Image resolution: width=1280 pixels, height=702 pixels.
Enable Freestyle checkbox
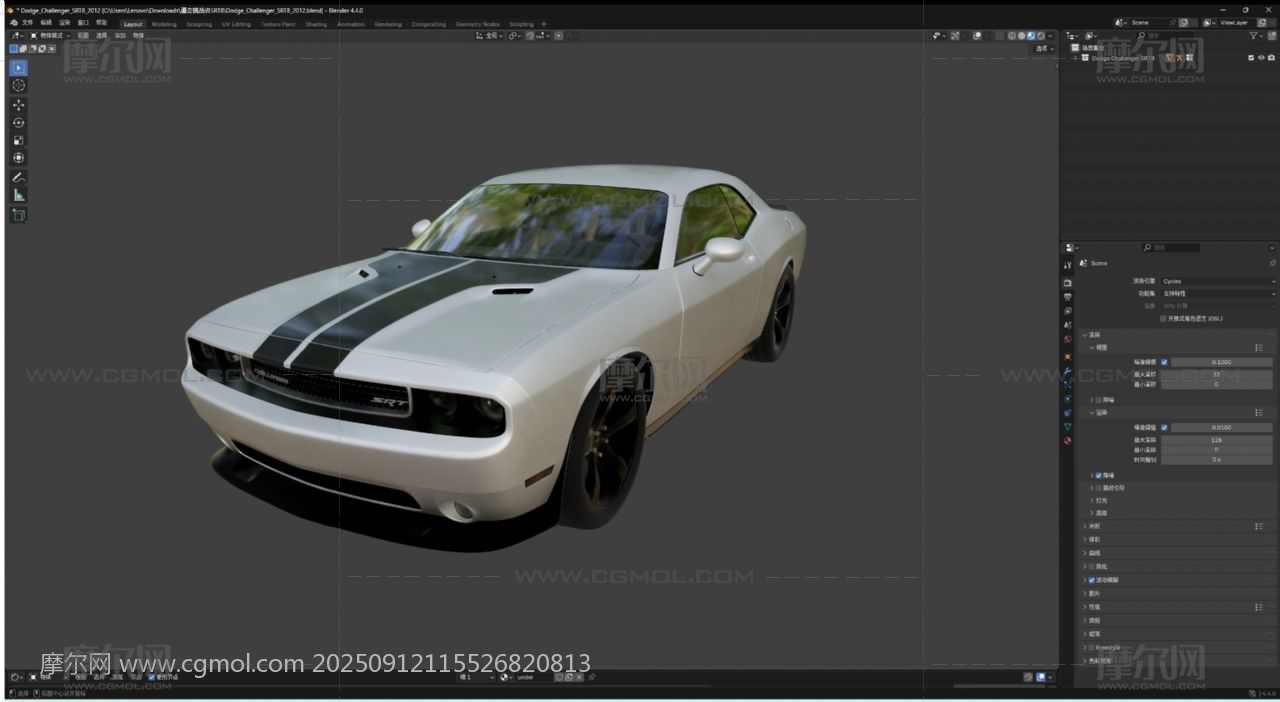pyautogui.click(x=1091, y=648)
